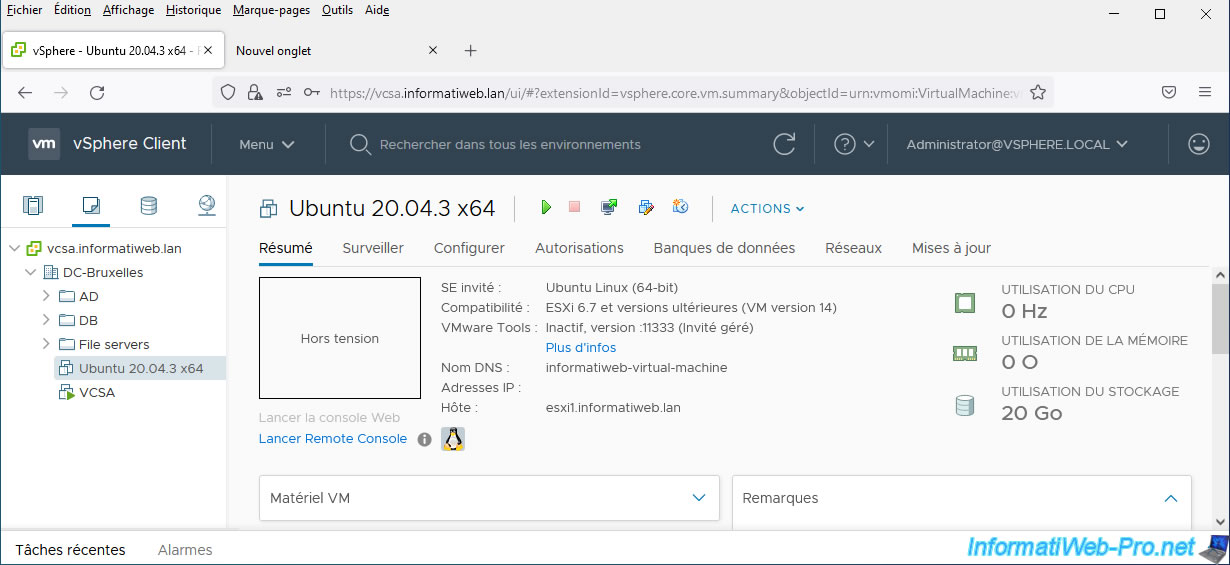1230x565 pixels.
Task: Switch to the Surveiller tab
Action: [x=373, y=248]
